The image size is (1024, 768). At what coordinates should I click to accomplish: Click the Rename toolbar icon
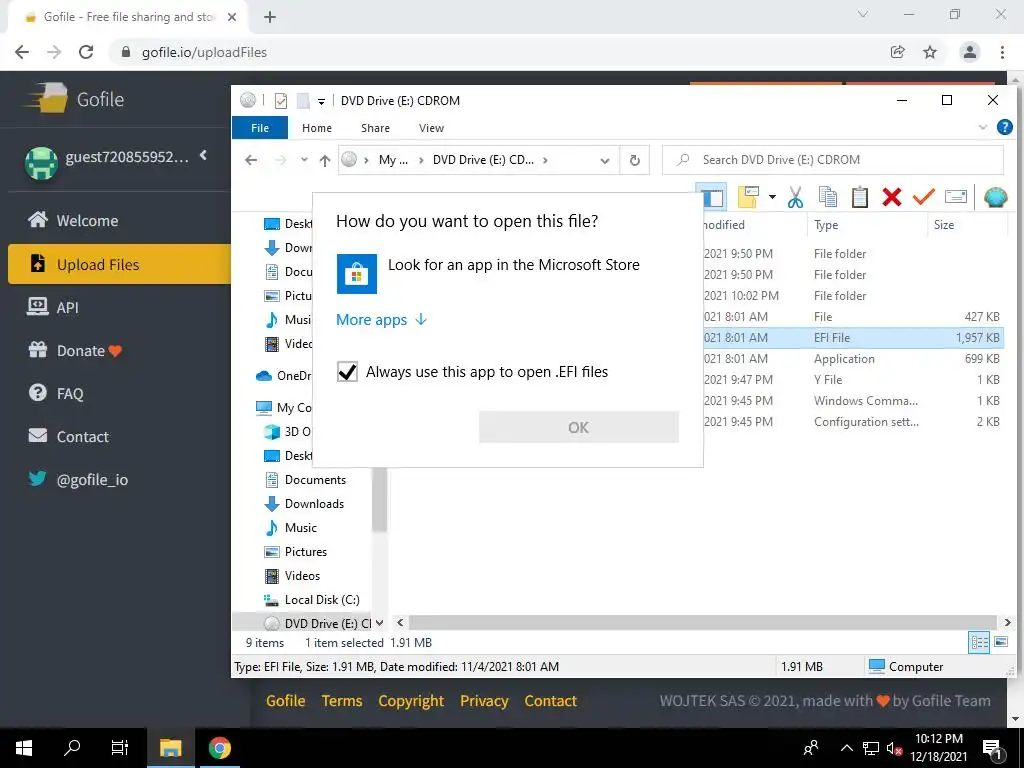coord(955,197)
